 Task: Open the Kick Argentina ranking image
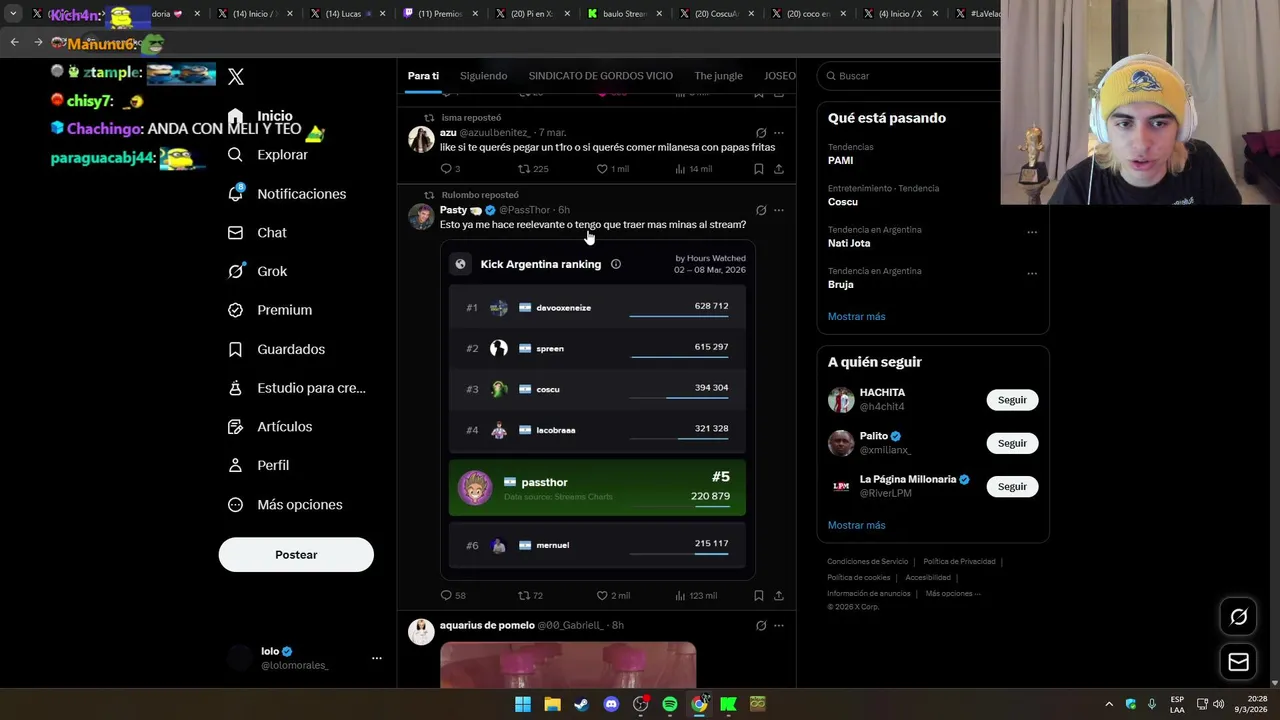pyautogui.click(x=597, y=410)
